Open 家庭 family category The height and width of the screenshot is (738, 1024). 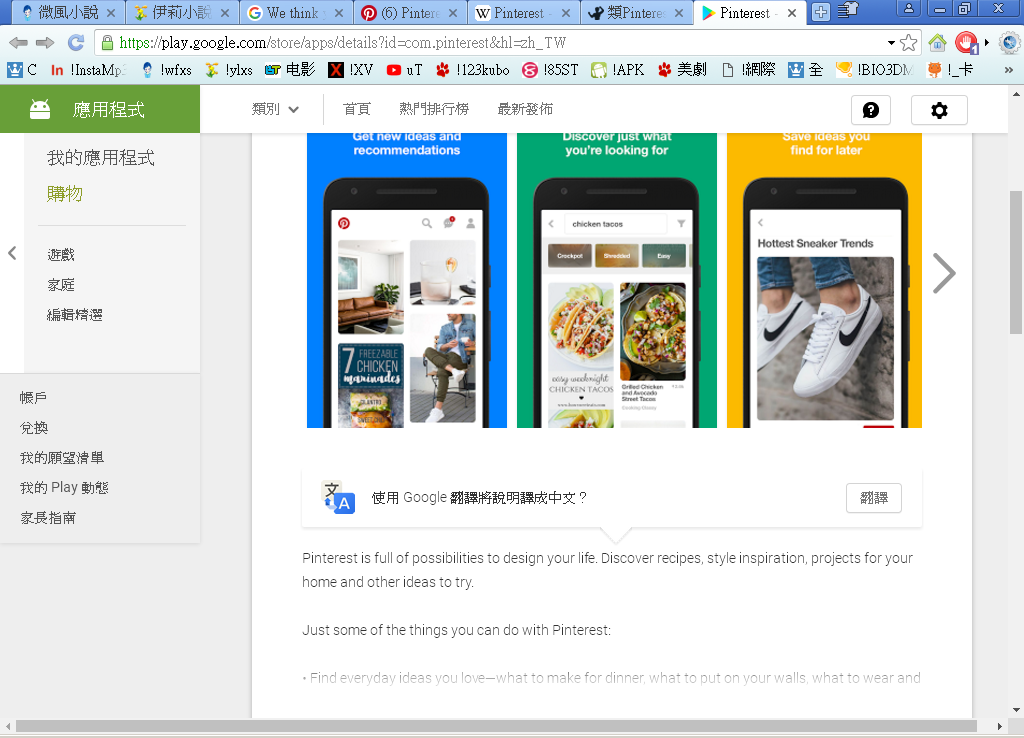61,285
